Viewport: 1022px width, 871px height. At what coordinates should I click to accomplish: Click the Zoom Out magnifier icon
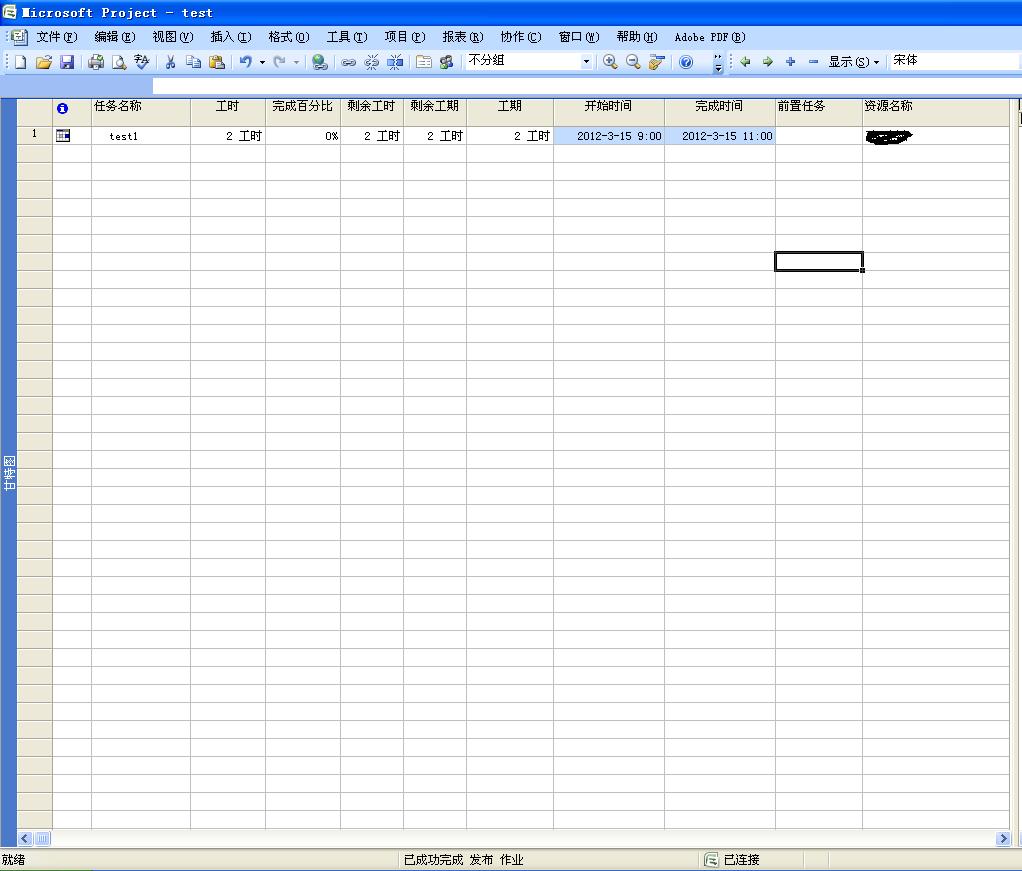click(633, 62)
